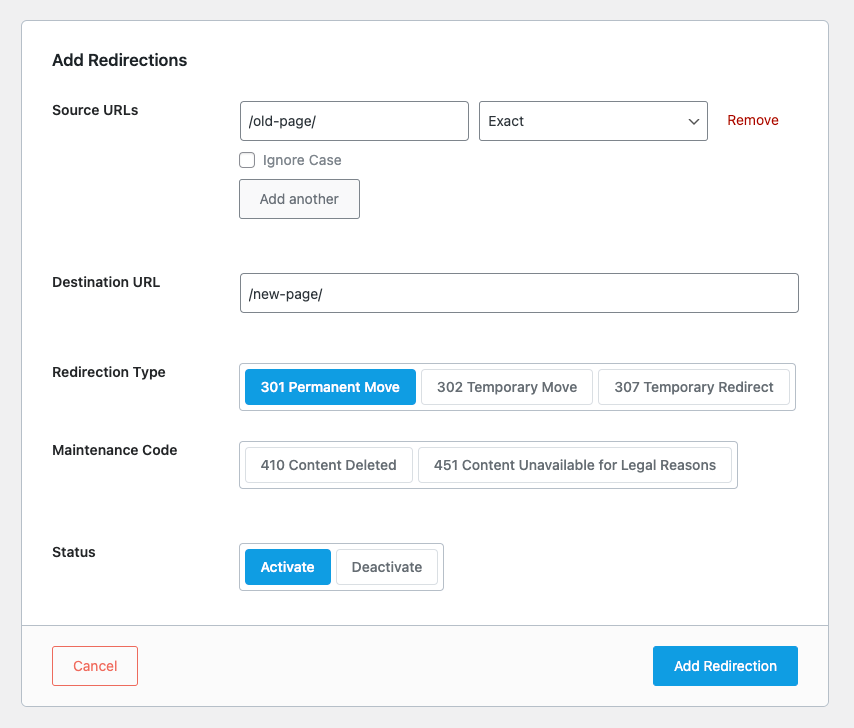
Task: Set status to Activate
Action: (288, 567)
